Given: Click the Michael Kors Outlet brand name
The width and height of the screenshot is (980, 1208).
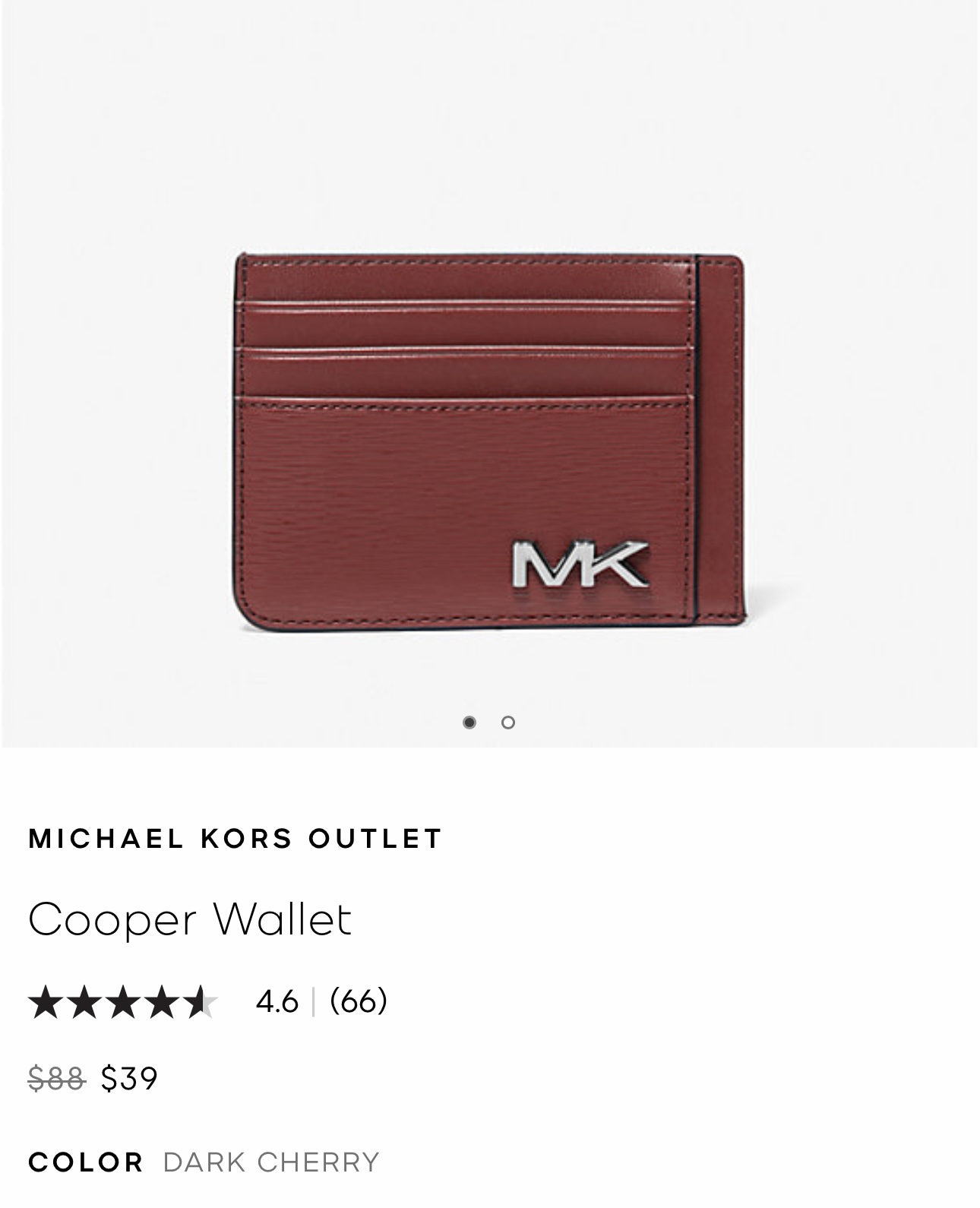Looking at the screenshot, I should [x=235, y=839].
